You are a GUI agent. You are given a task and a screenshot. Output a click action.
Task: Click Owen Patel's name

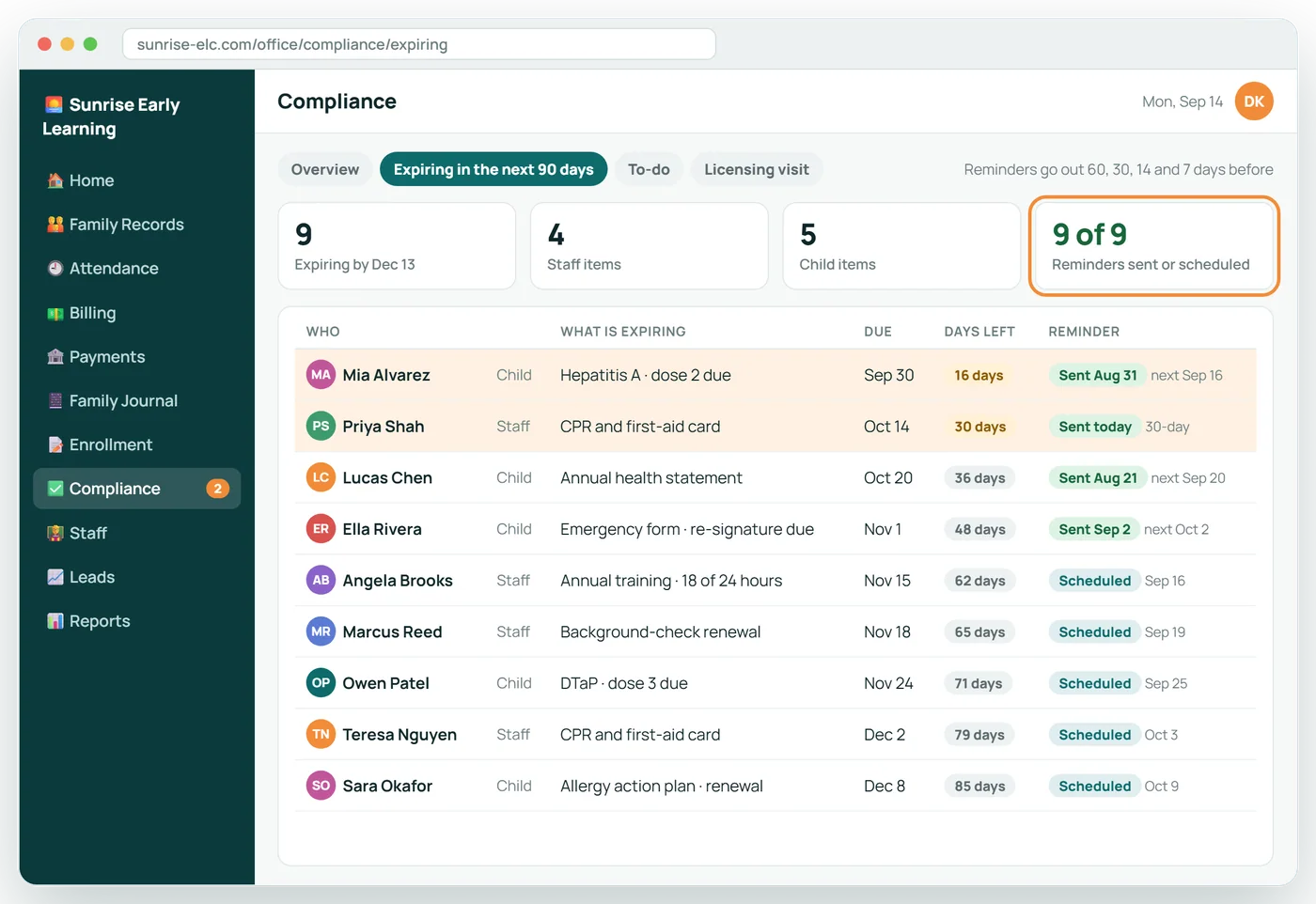click(x=385, y=683)
